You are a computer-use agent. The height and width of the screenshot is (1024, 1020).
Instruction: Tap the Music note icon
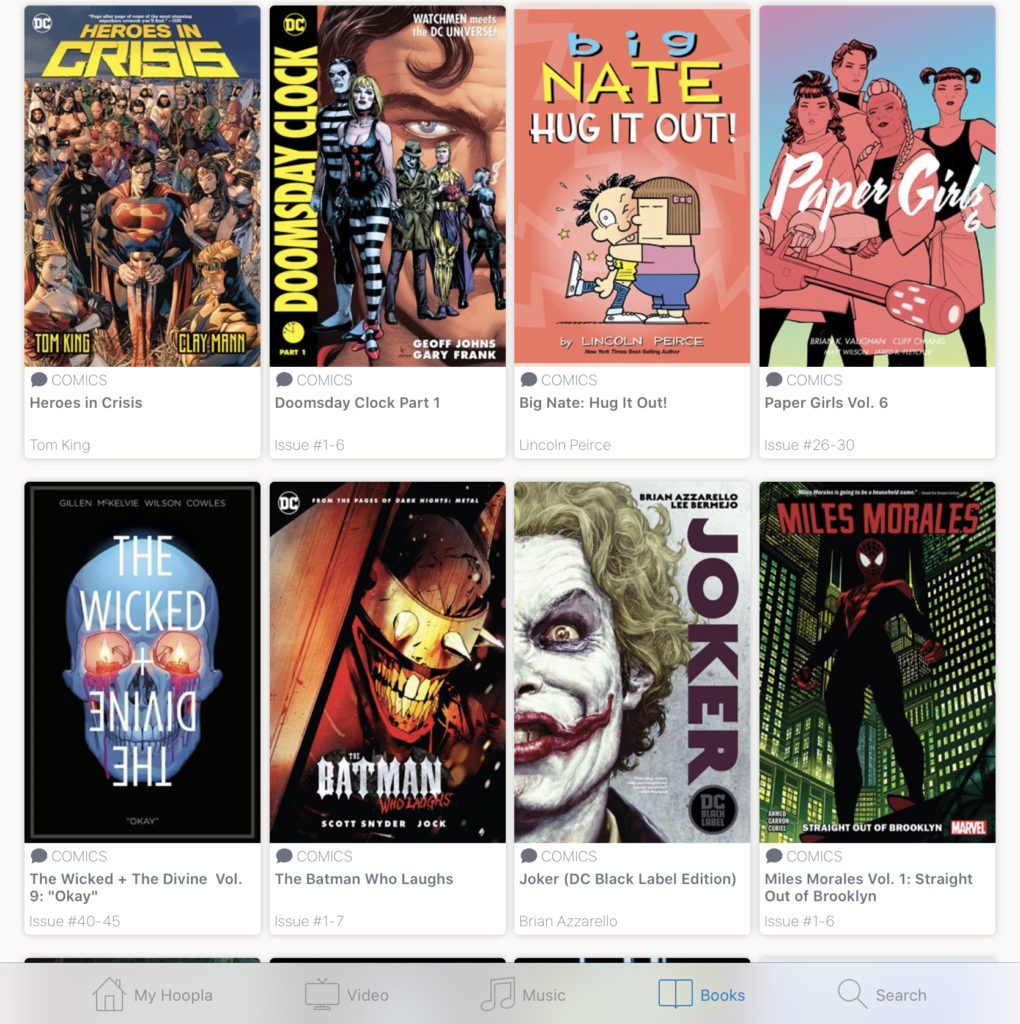tap(498, 994)
